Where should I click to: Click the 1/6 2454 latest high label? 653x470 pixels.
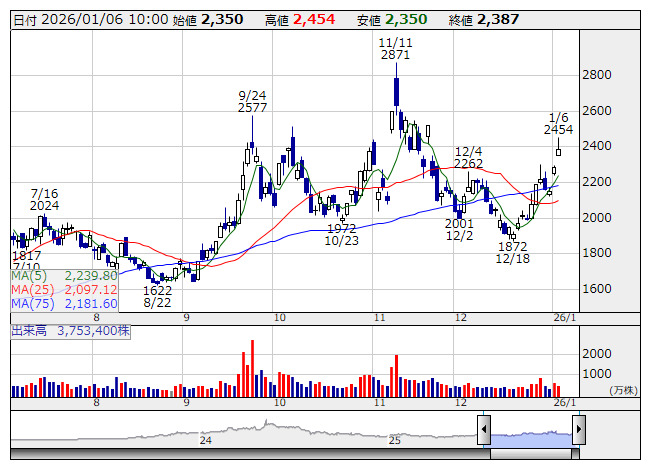click(x=558, y=124)
